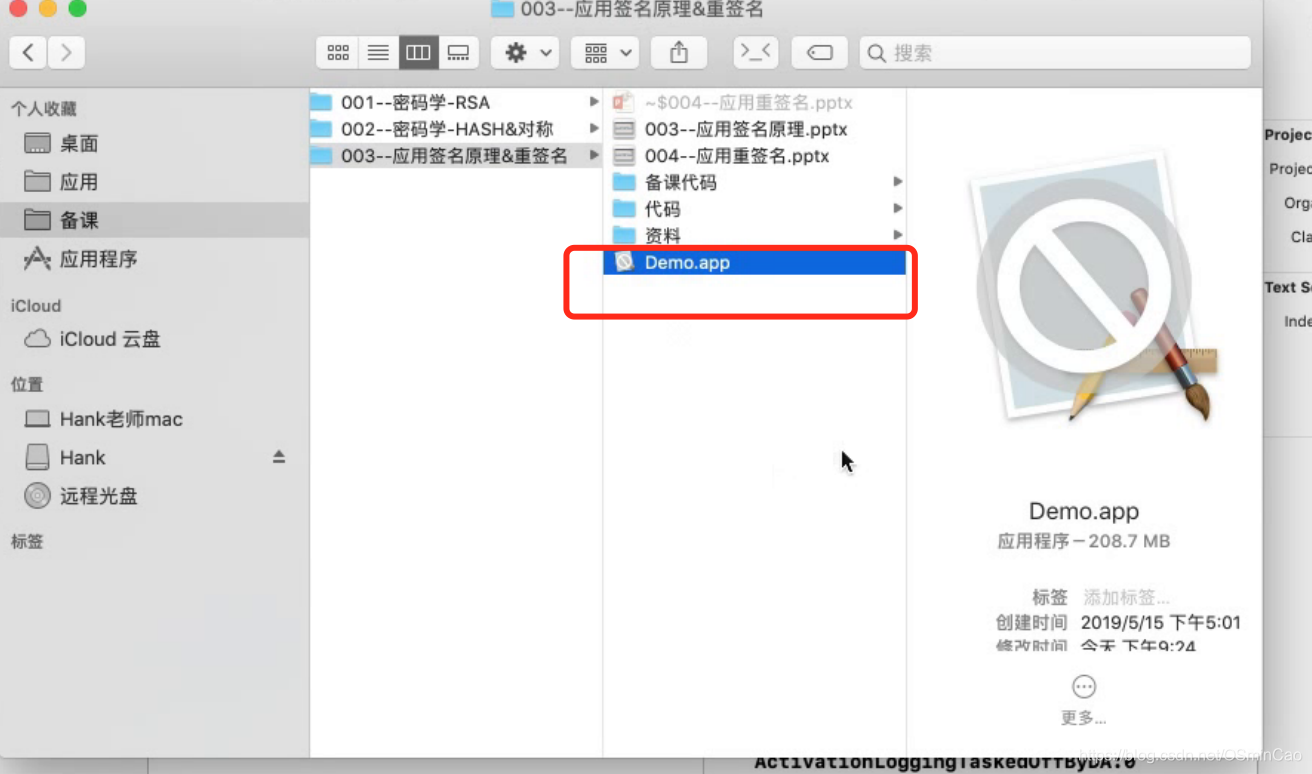The width and height of the screenshot is (1312, 774).
Task: Click 001--密码学-RSA folder icon
Action: tap(320, 102)
